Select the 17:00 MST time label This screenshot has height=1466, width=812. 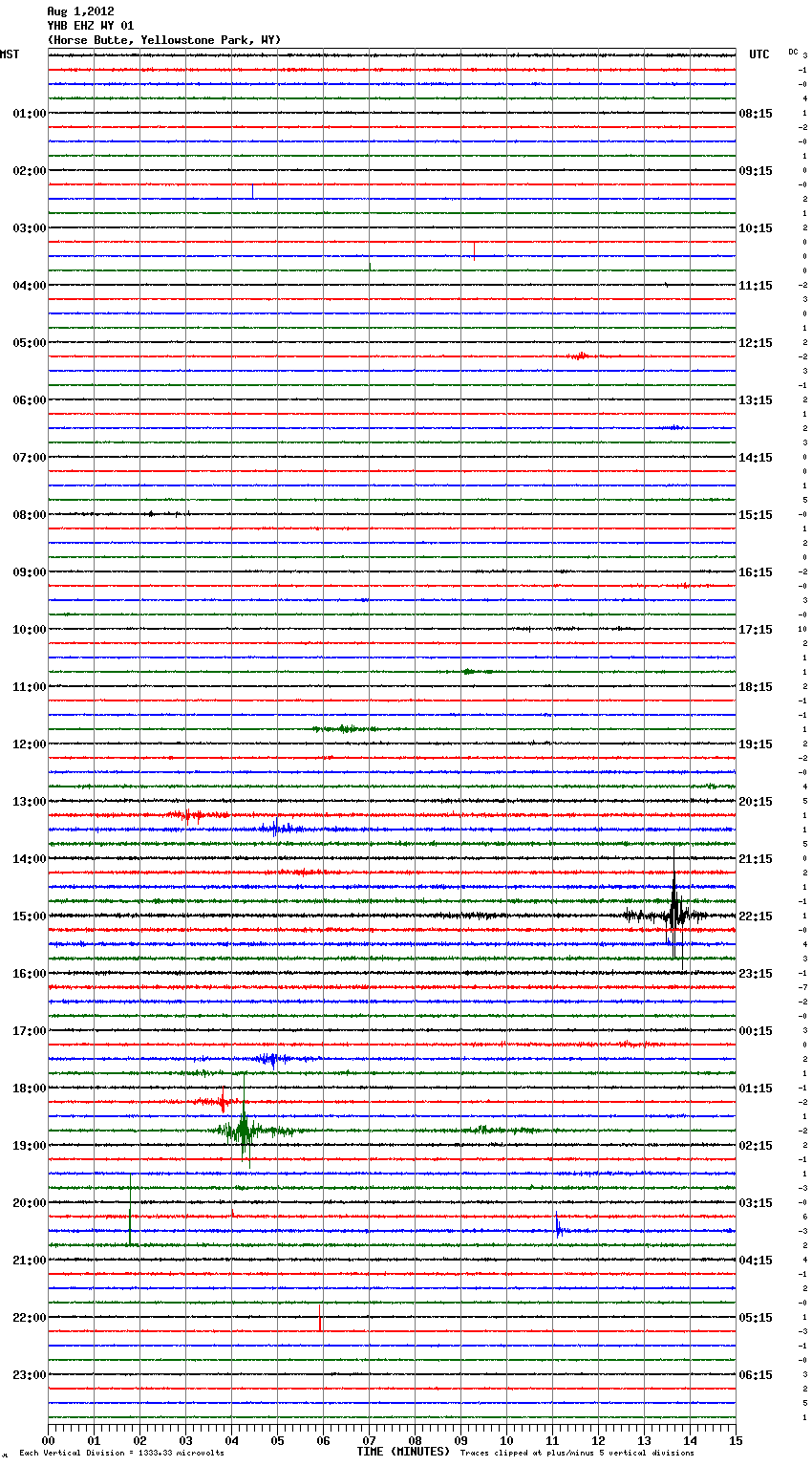(x=30, y=1031)
